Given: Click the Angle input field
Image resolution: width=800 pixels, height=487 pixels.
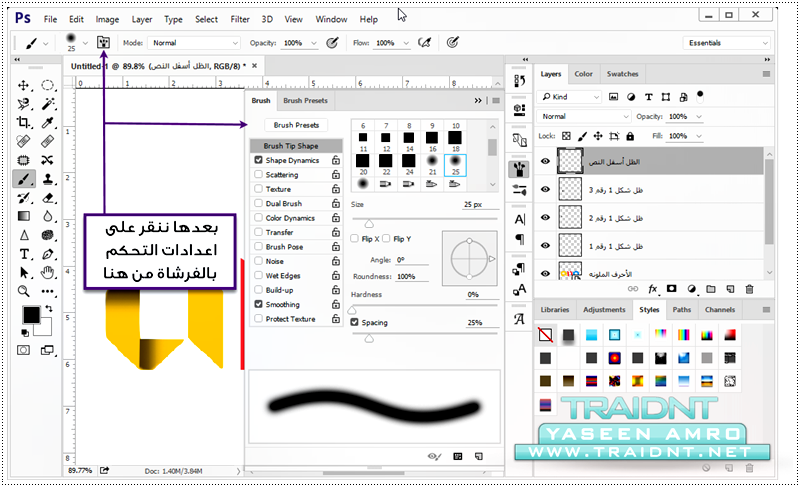Looking at the screenshot, I should pos(411,260).
